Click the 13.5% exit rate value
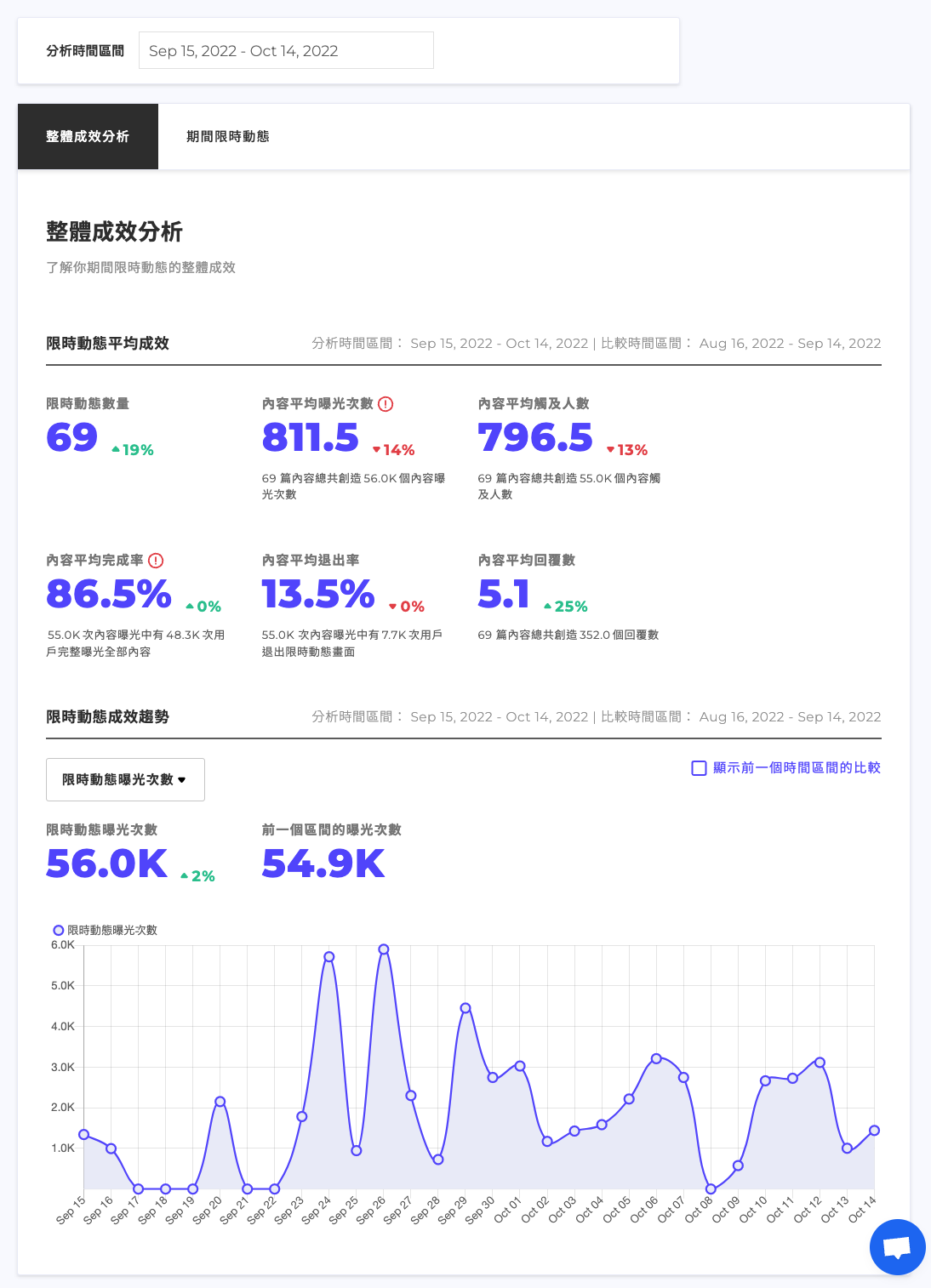 pyautogui.click(x=318, y=594)
